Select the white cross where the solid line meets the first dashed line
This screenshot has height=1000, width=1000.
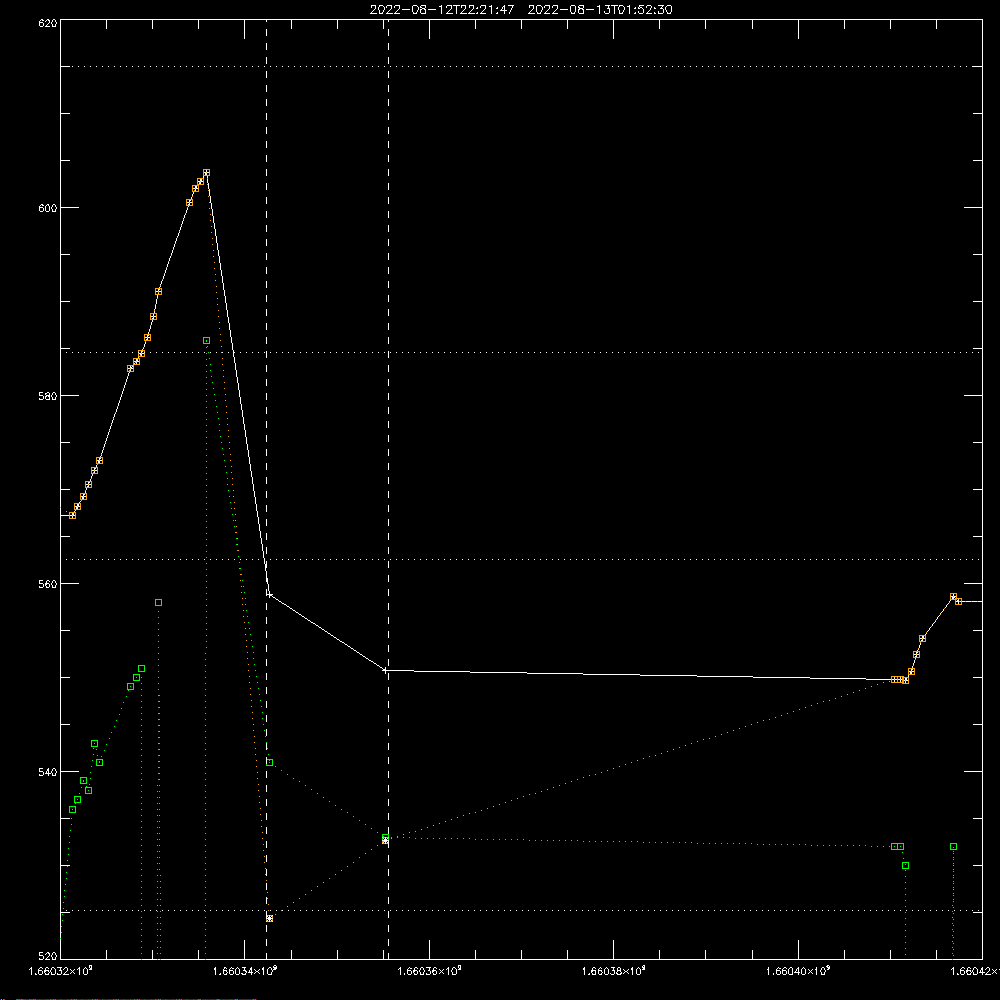269,594
